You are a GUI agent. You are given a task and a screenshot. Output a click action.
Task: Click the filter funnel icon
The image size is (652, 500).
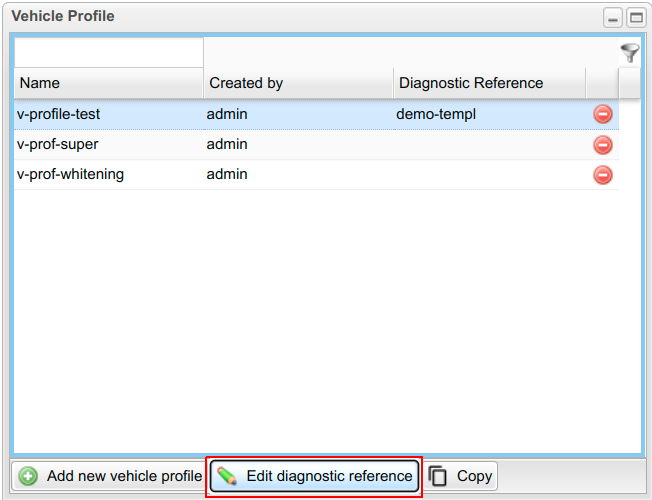pos(628,53)
